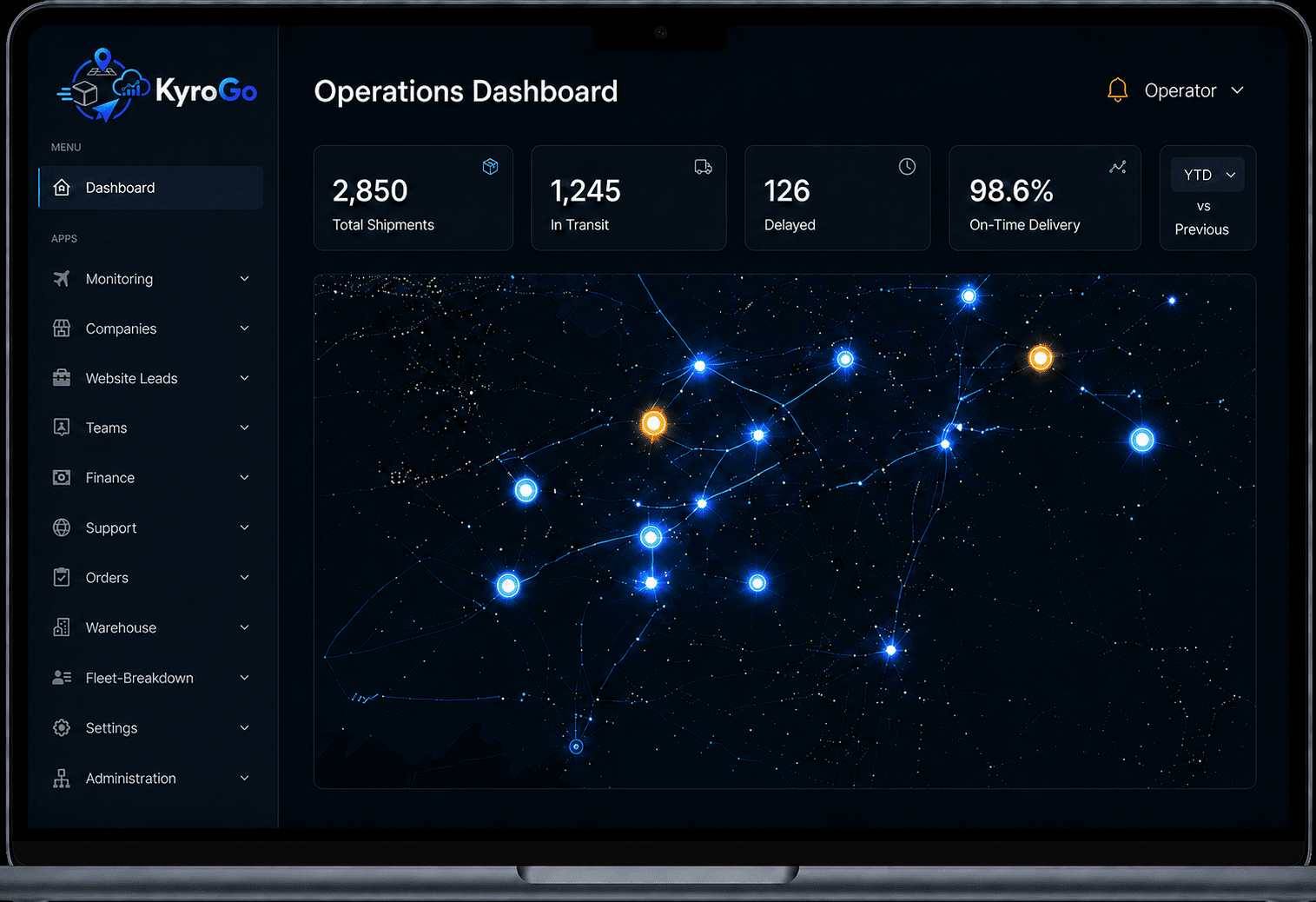Image resolution: width=1316 pixels, height=902 pixels.
Task: Open the Operator user menu
Action: [1194, 90]
